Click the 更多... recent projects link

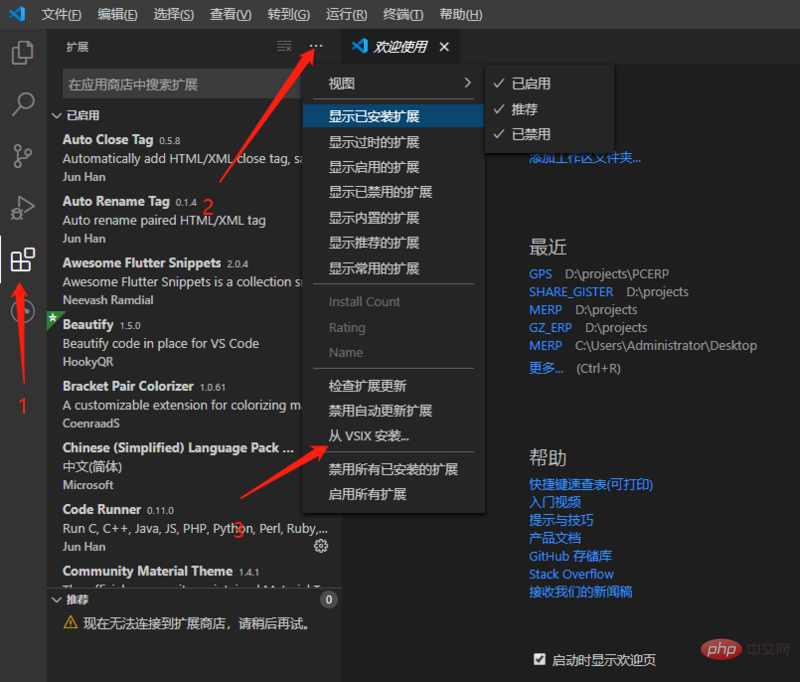[x=546, y=368]
